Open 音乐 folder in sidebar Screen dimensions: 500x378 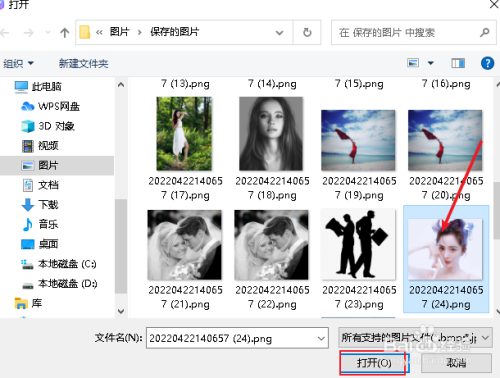click(x=48, y=224)
